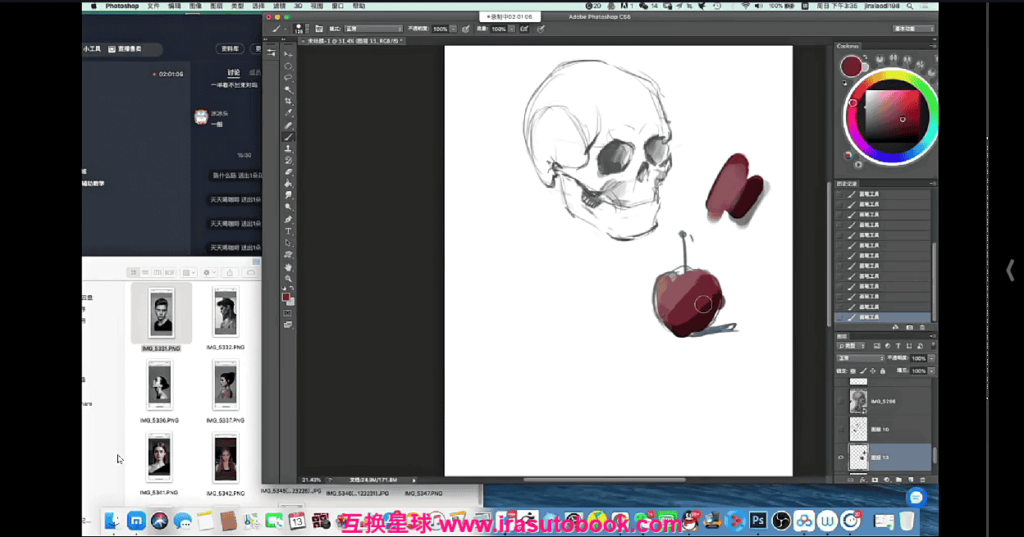
Task: Select the Brush tool
Action: pos(288,137)
